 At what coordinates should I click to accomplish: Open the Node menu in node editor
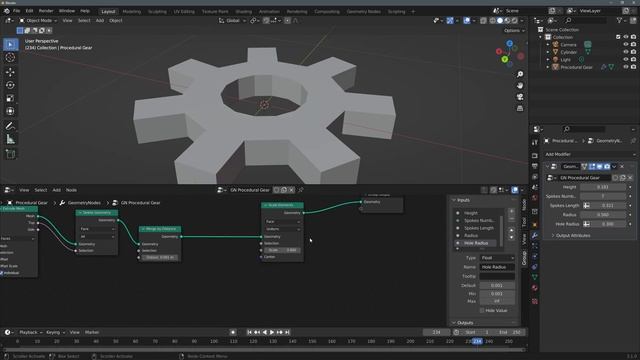pyautogui.click(x=71, y=190)
